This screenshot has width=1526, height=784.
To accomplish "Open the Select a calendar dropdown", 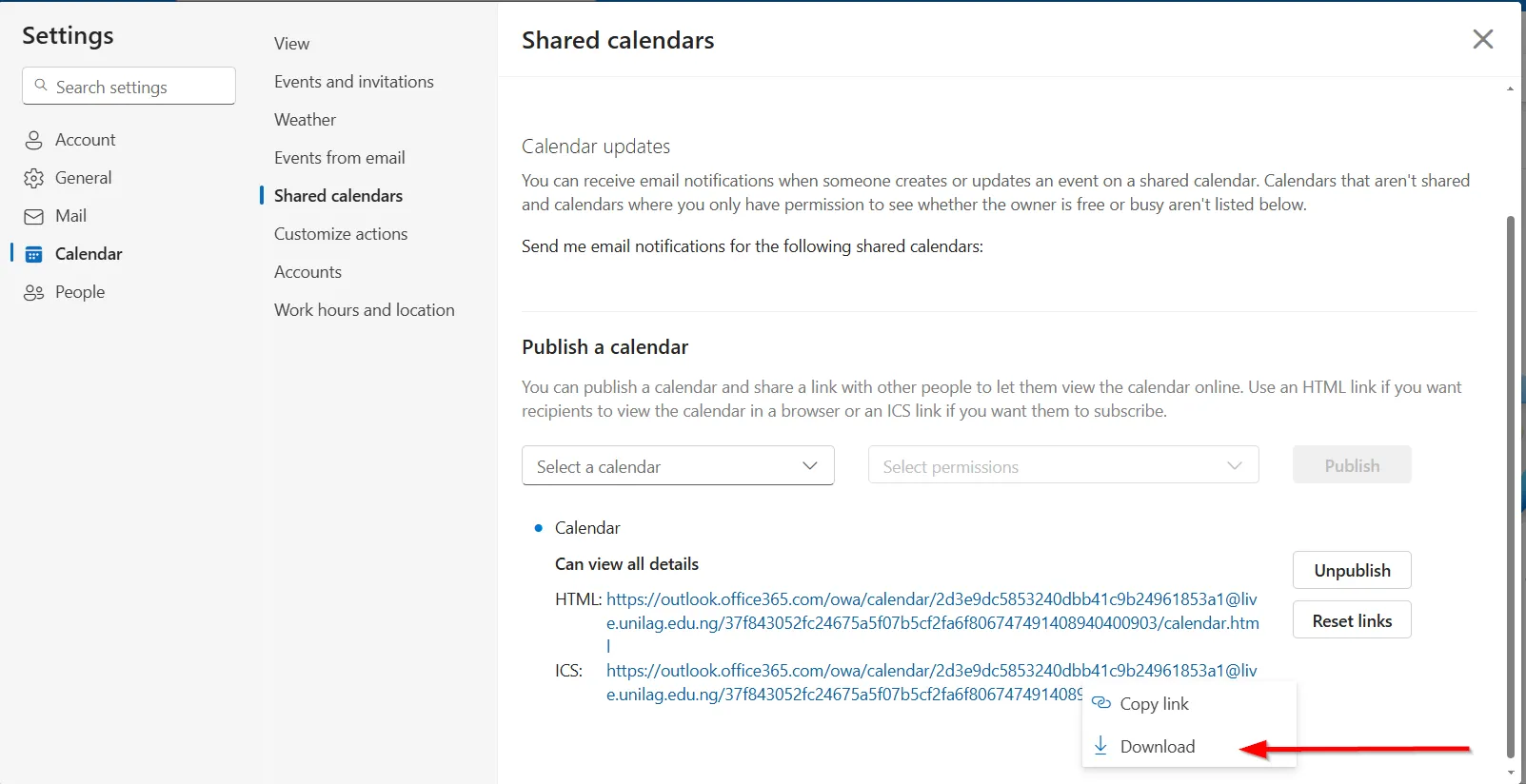I will coord(678,466).
